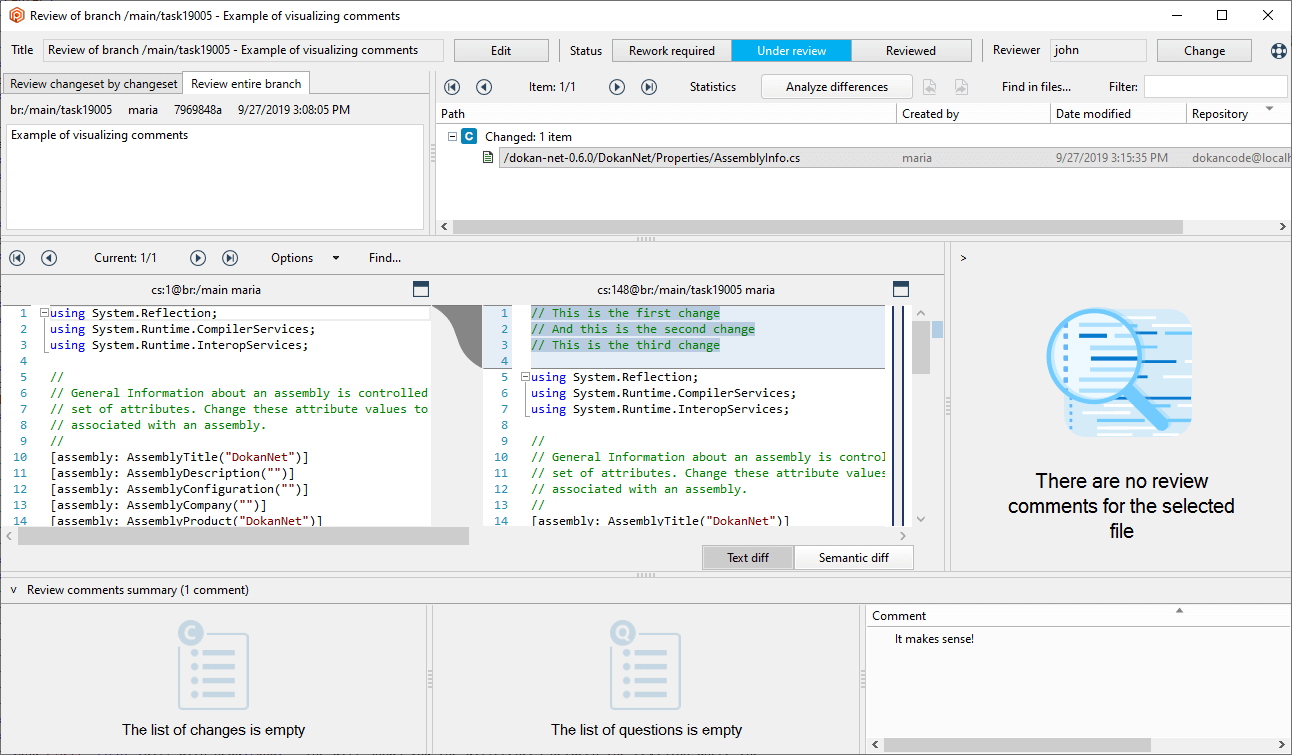The height and width of the screenshot is (755, 1292).
Task: Click the 'Example of visualizing comments' description text
Action: 99,135
